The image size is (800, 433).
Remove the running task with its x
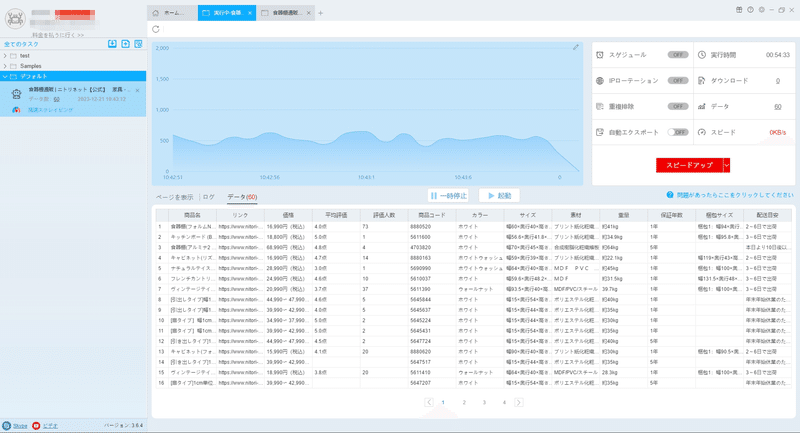click(137, 90)
